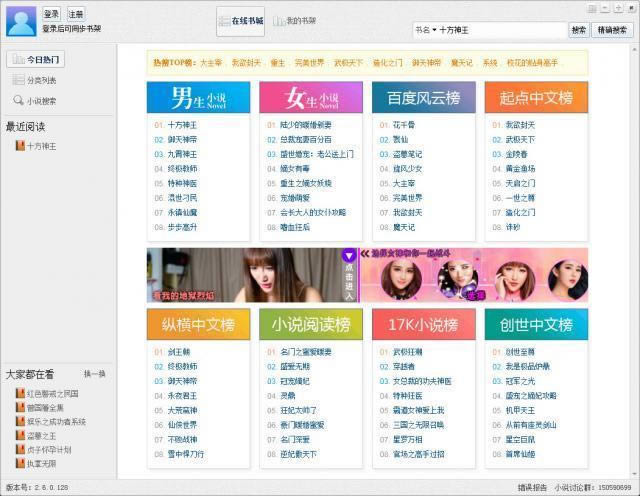Click 雪中悍刀行 in the 纵横中文榜 list
The height and width of the screenshot is (496, 640).
coord(186,454)
